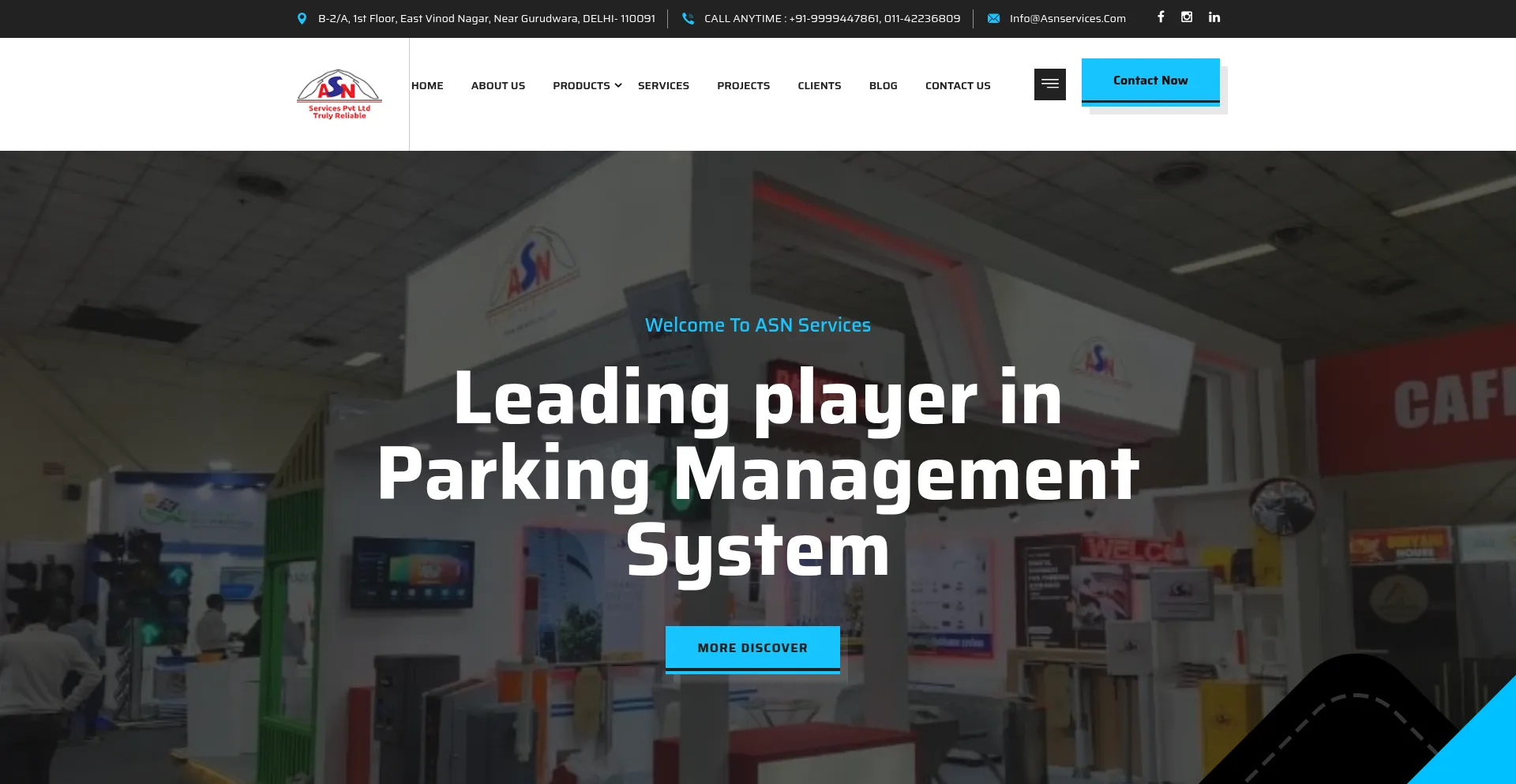1516x784 pixels.
Task: Click the Contact Now button
Action: [1150, 81]
